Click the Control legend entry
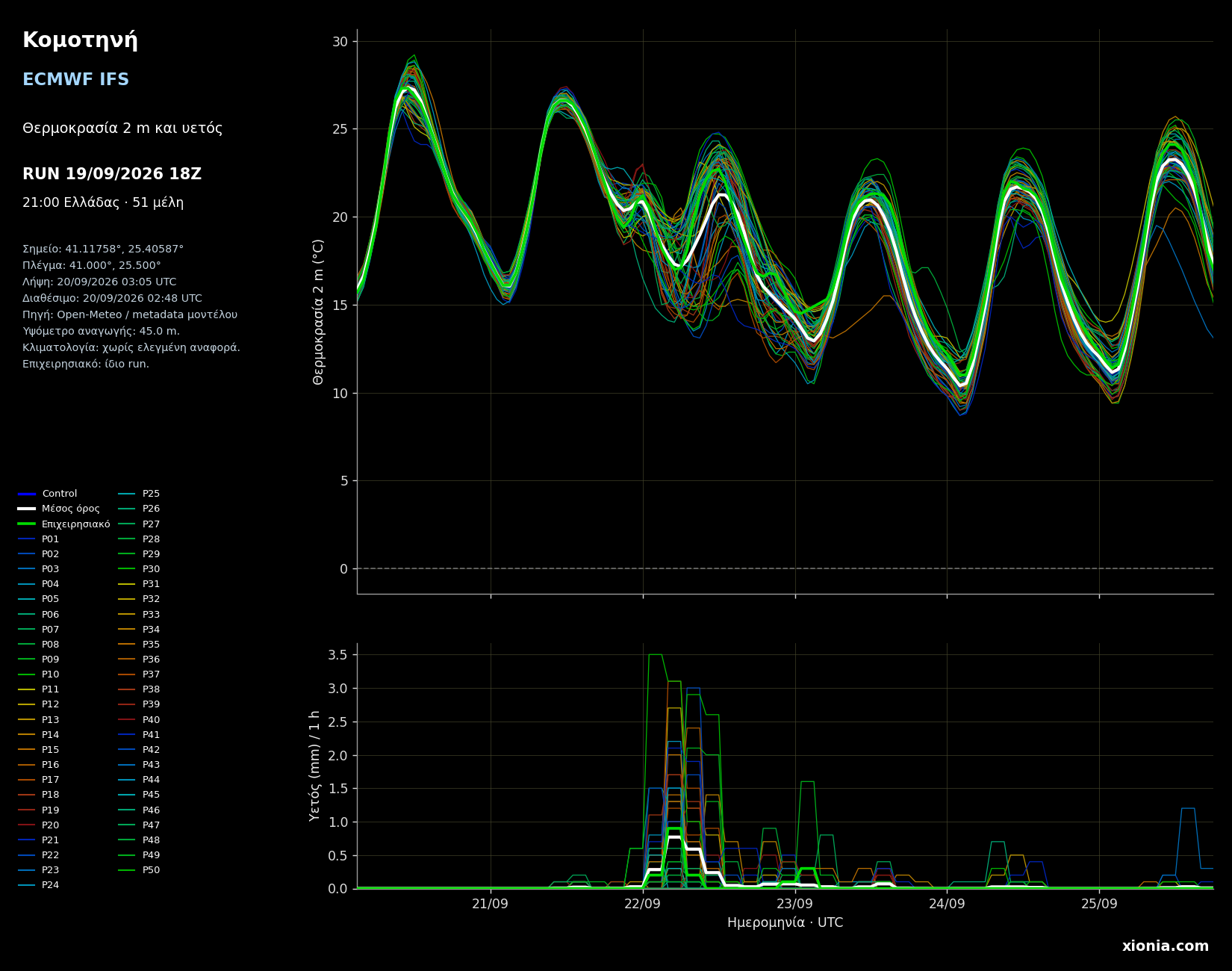Screen dimensions: 1232x971 pos(48,494)
